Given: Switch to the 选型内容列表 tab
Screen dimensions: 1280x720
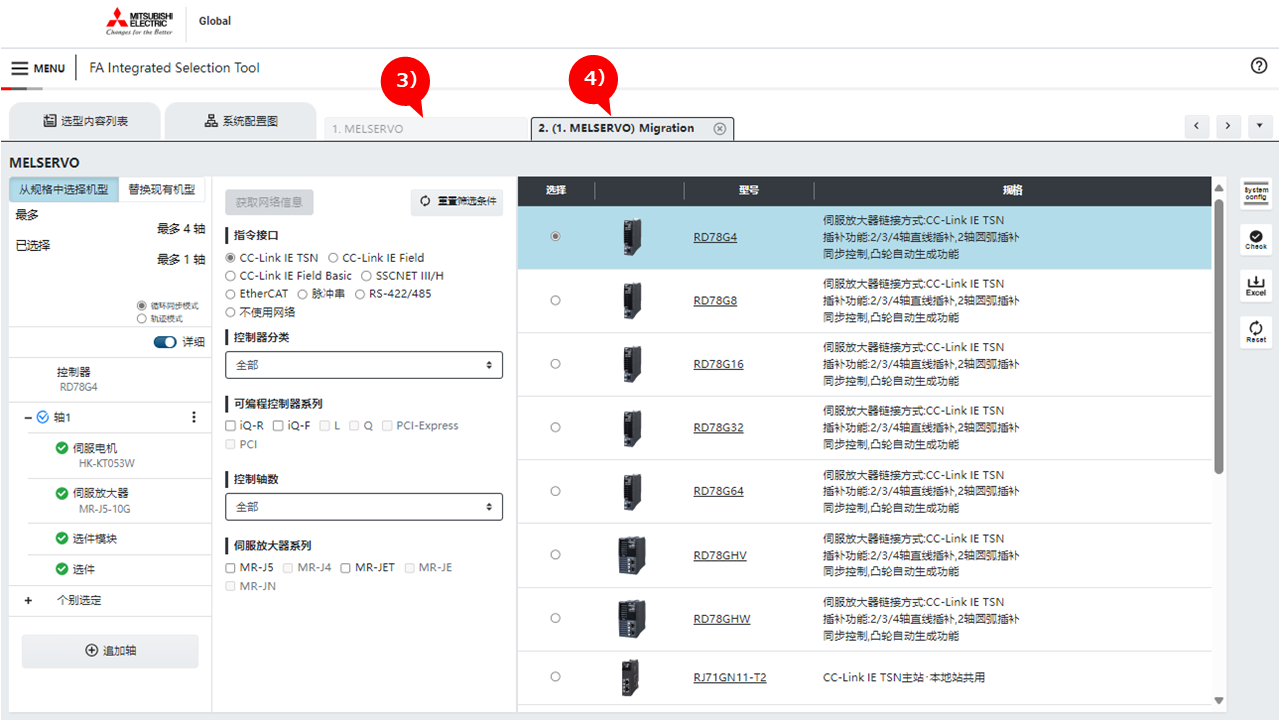Looking at the screenshot, I should pyautogui.click(x=84, y=121).
